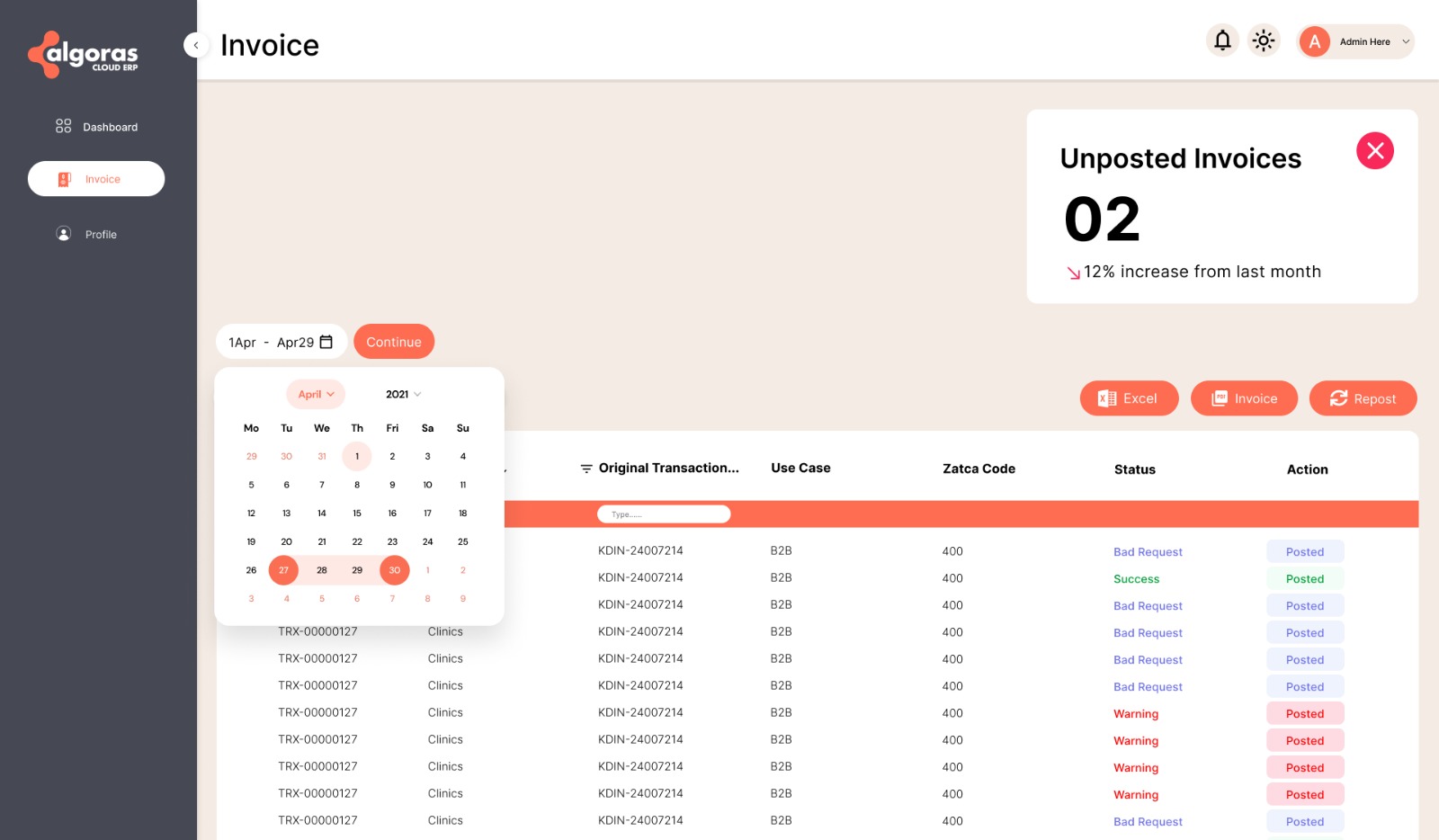Expand the April month dropdown
This screenshot has height=840, width=1439.
tap(316, 394)
